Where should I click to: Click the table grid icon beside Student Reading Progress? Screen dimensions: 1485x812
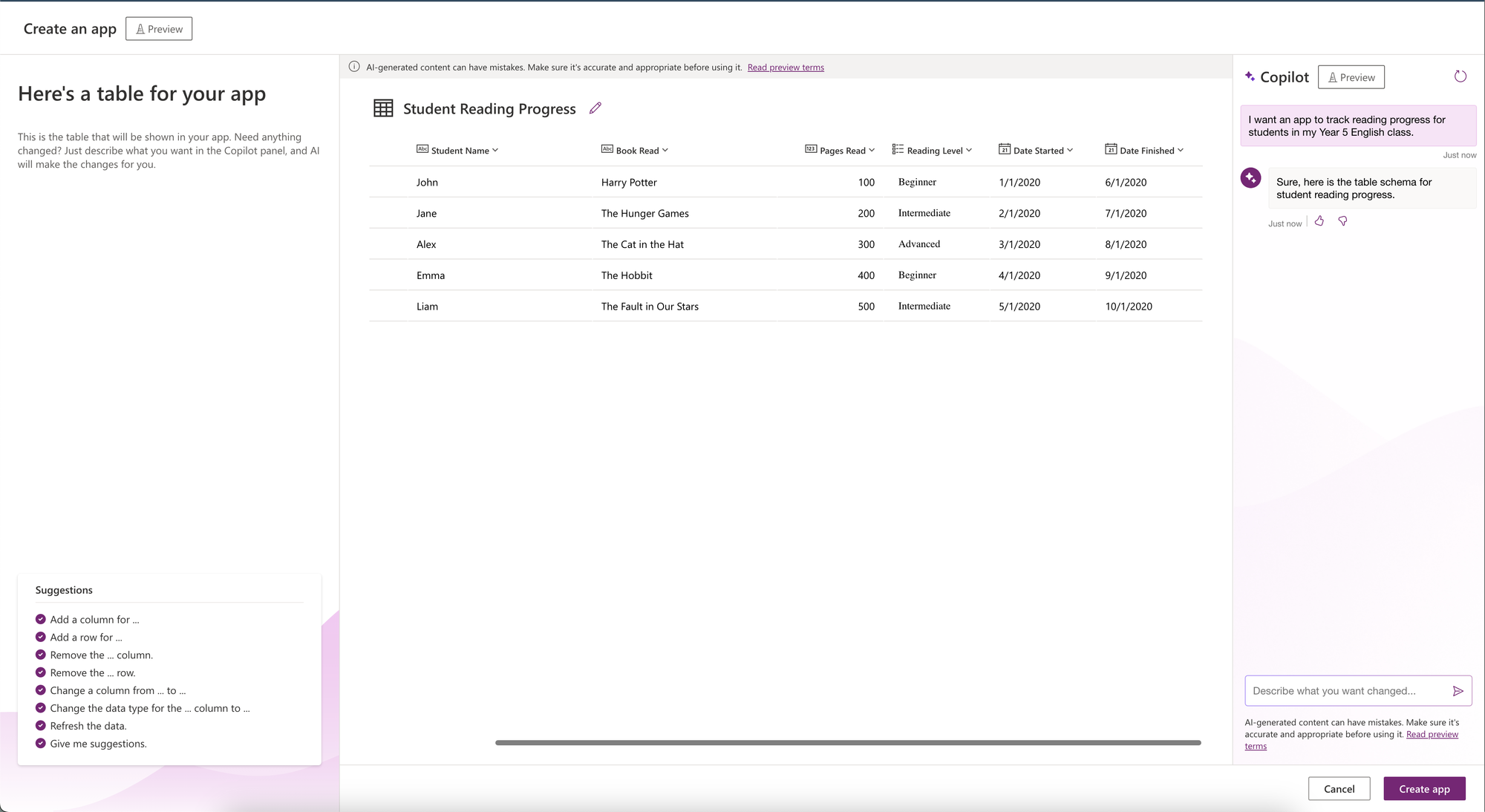tap(383, 108)
